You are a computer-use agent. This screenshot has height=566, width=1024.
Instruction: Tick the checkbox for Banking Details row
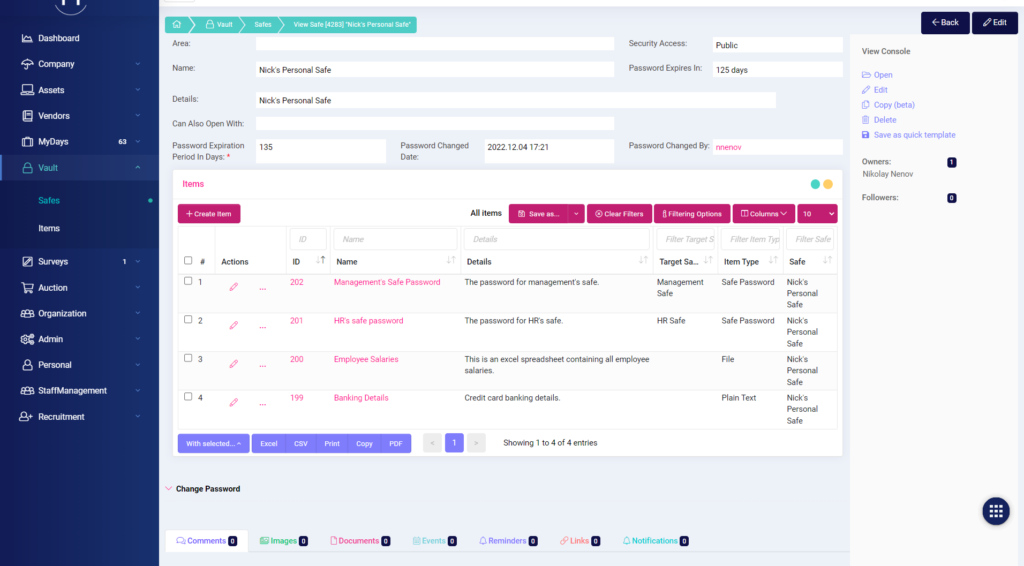tap(188, 397)
